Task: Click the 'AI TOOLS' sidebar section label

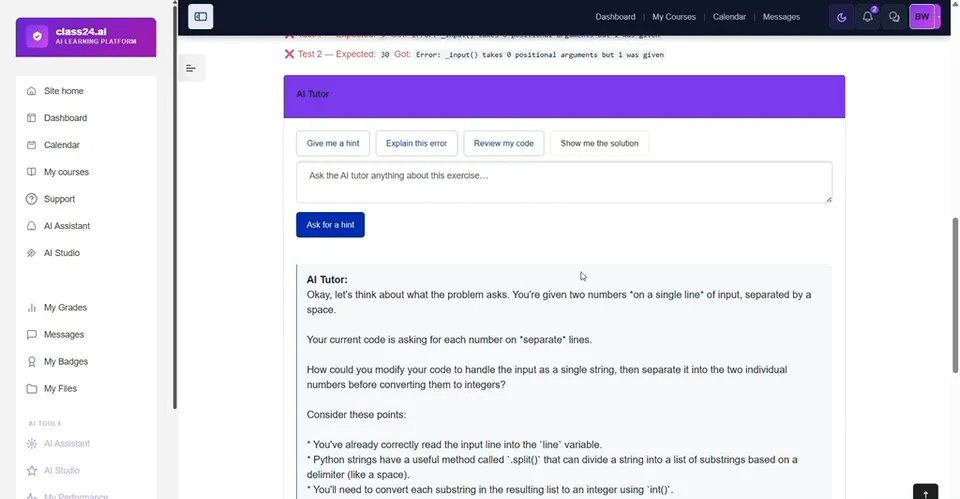Action: coord(45,423)
